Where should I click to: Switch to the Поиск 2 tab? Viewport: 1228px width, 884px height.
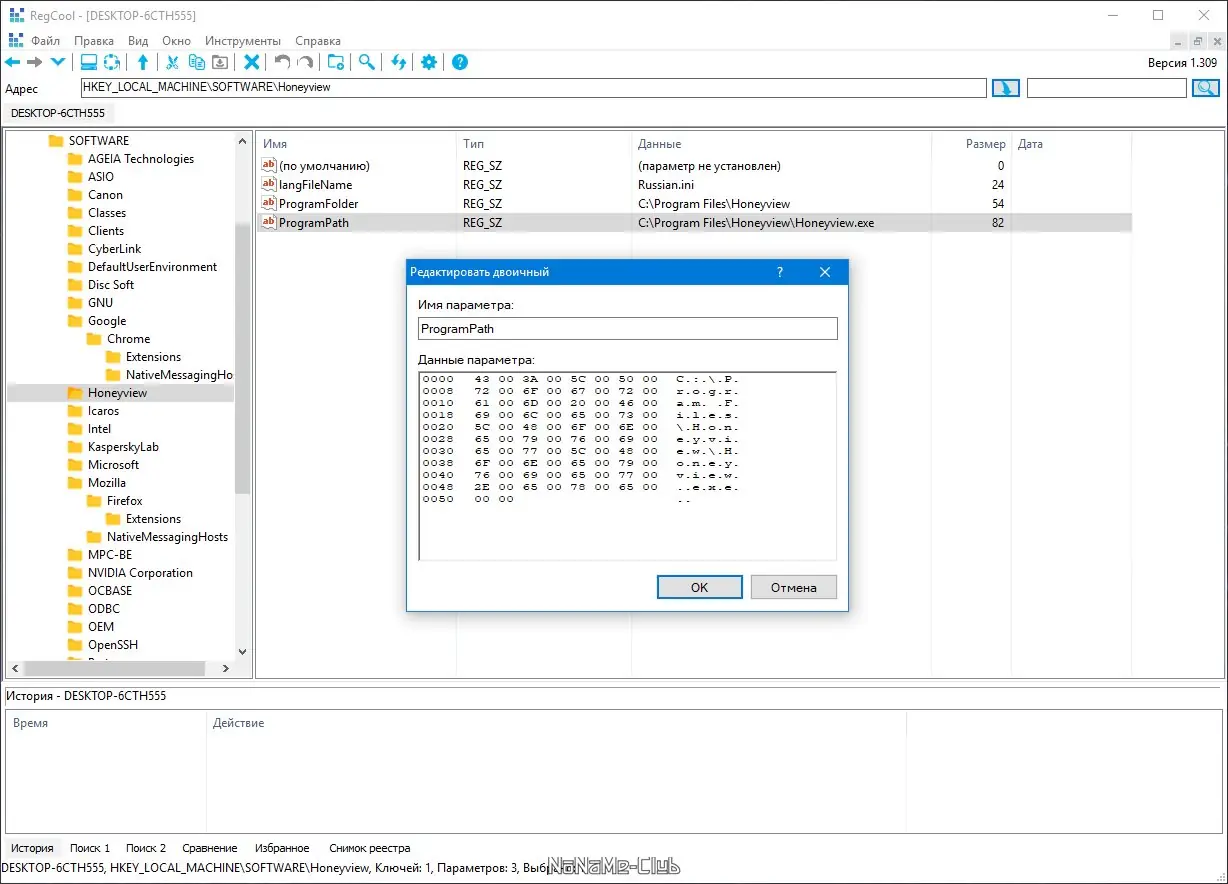click(146, 848)
